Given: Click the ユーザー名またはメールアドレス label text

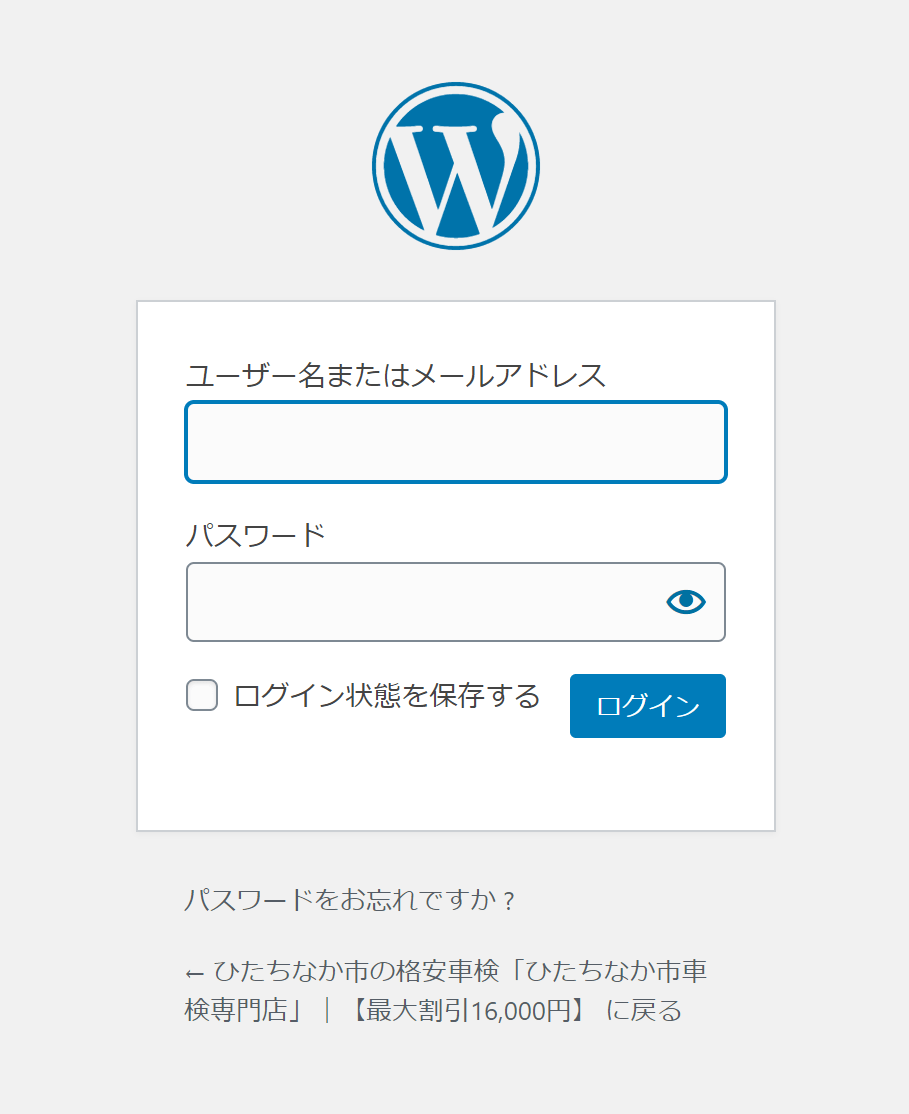Looking at the screenshot, I should click(x=395, y=375).
